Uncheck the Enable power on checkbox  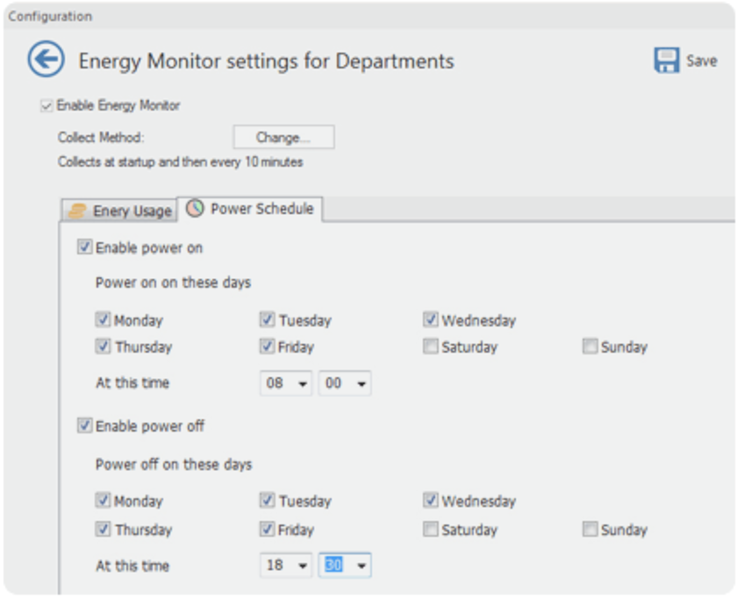tap(85, 248)
